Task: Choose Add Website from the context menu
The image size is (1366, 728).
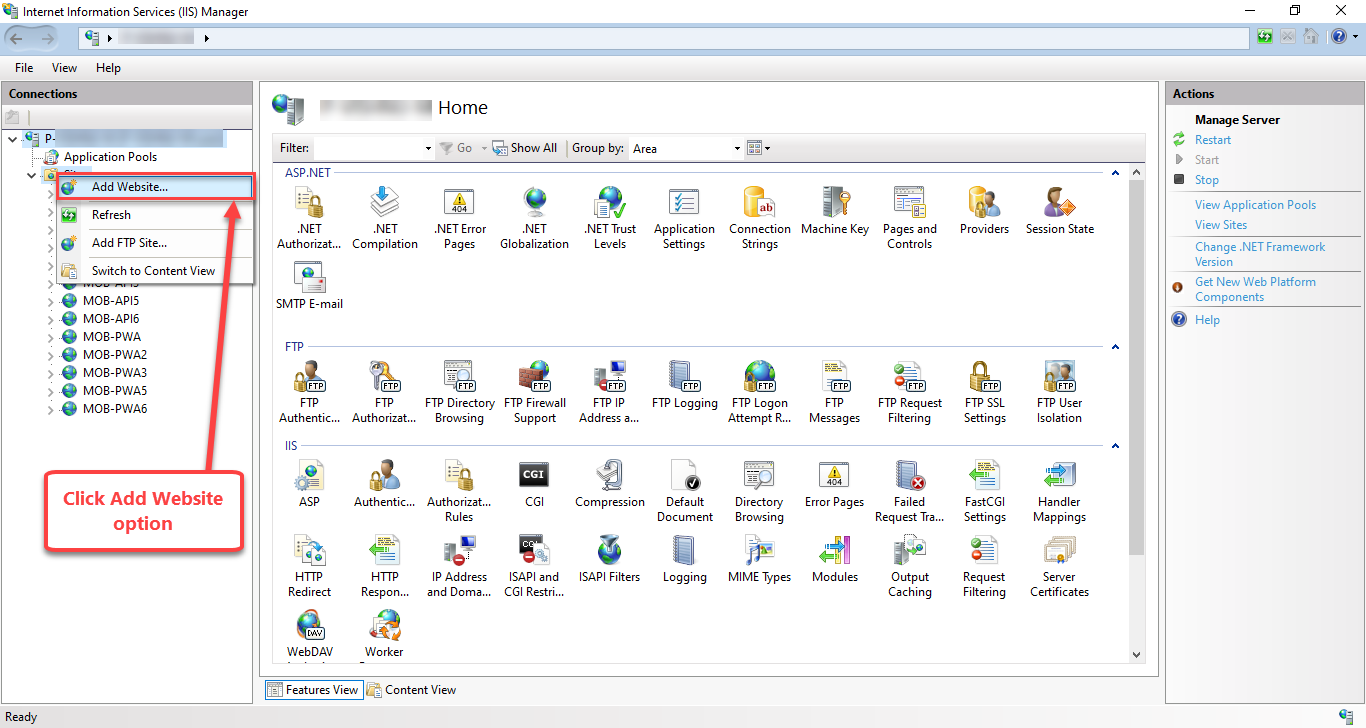Action: click(x=128, y=185)
